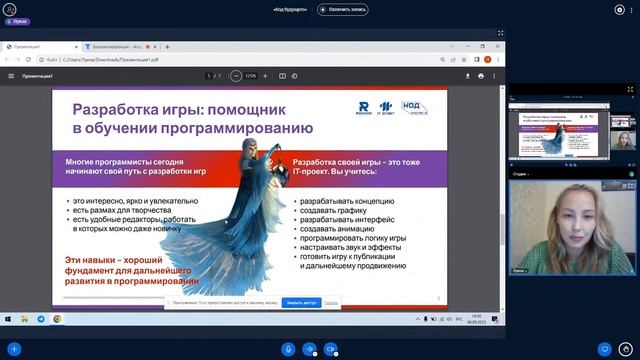Stop sharing with the blue button
640x360 pixels.
301,303
